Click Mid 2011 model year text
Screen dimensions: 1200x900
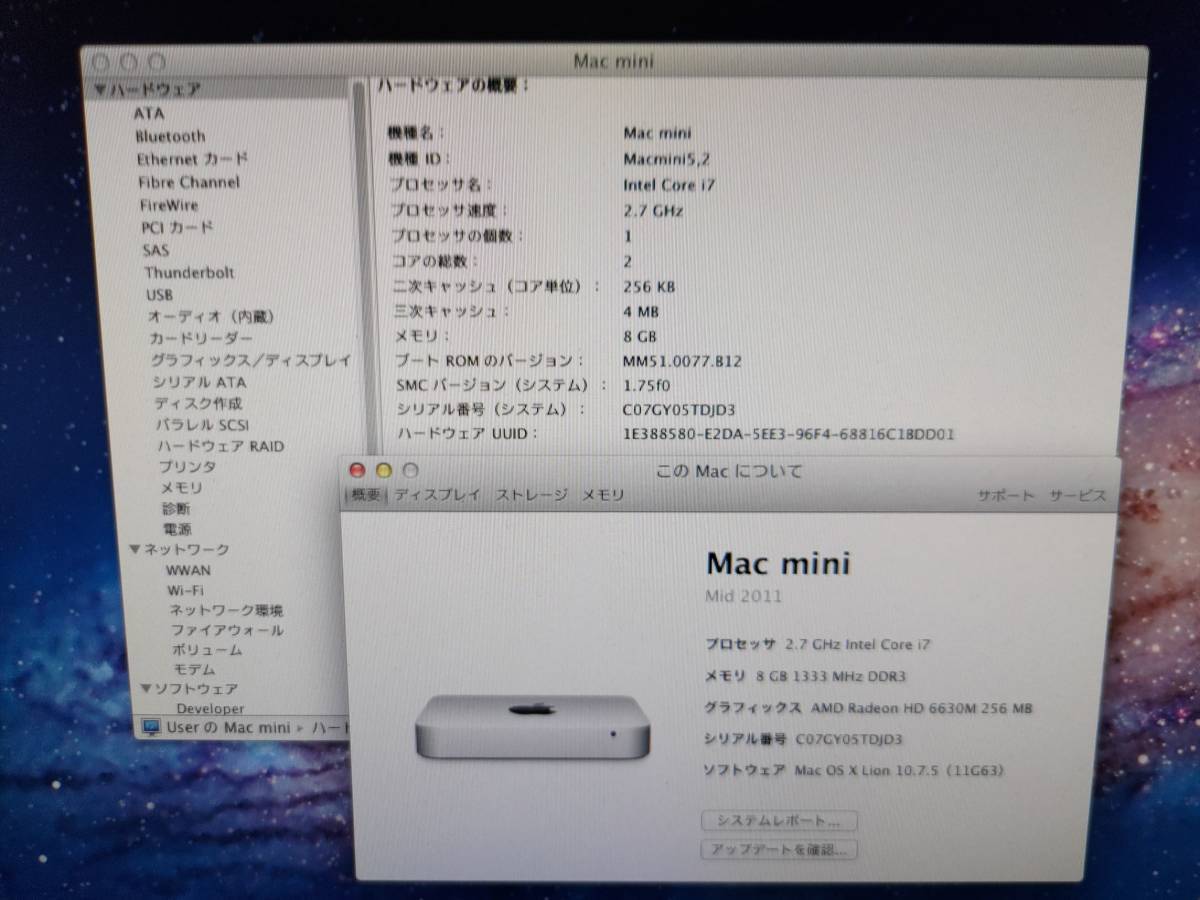click(744, 597)
